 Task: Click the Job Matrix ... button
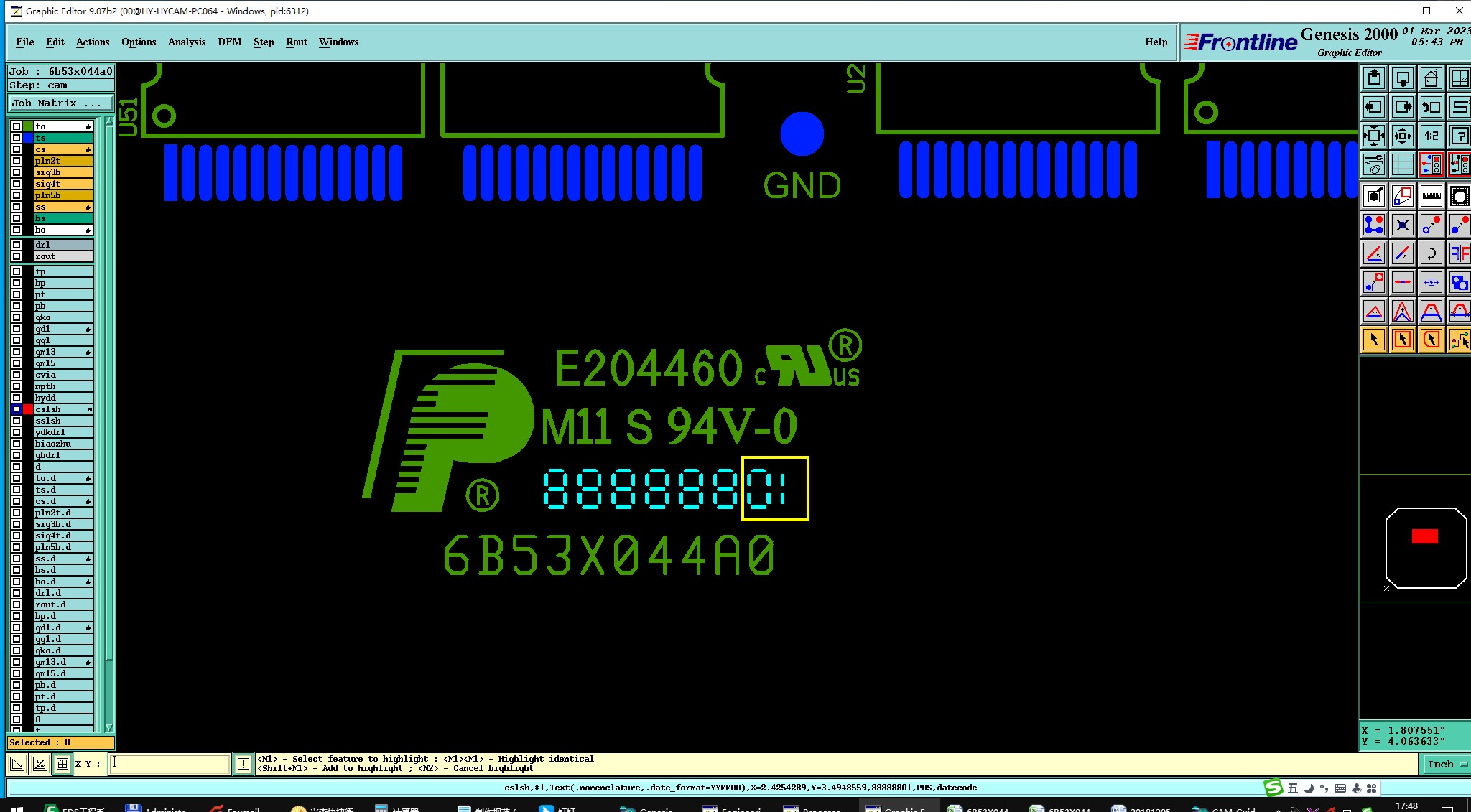pyautogui.click(x=60, y=103)
